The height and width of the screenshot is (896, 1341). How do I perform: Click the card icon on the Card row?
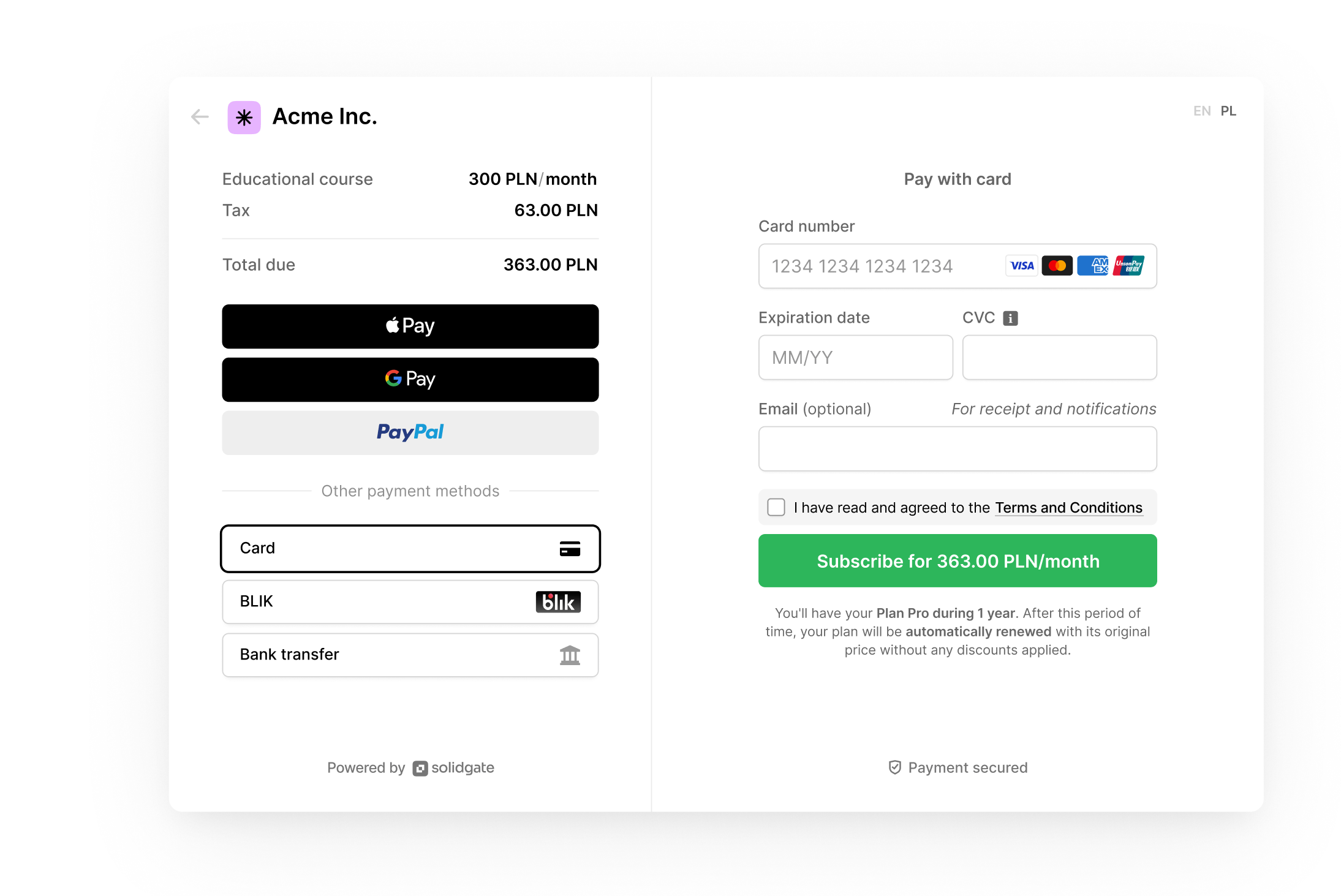(570, 549)
